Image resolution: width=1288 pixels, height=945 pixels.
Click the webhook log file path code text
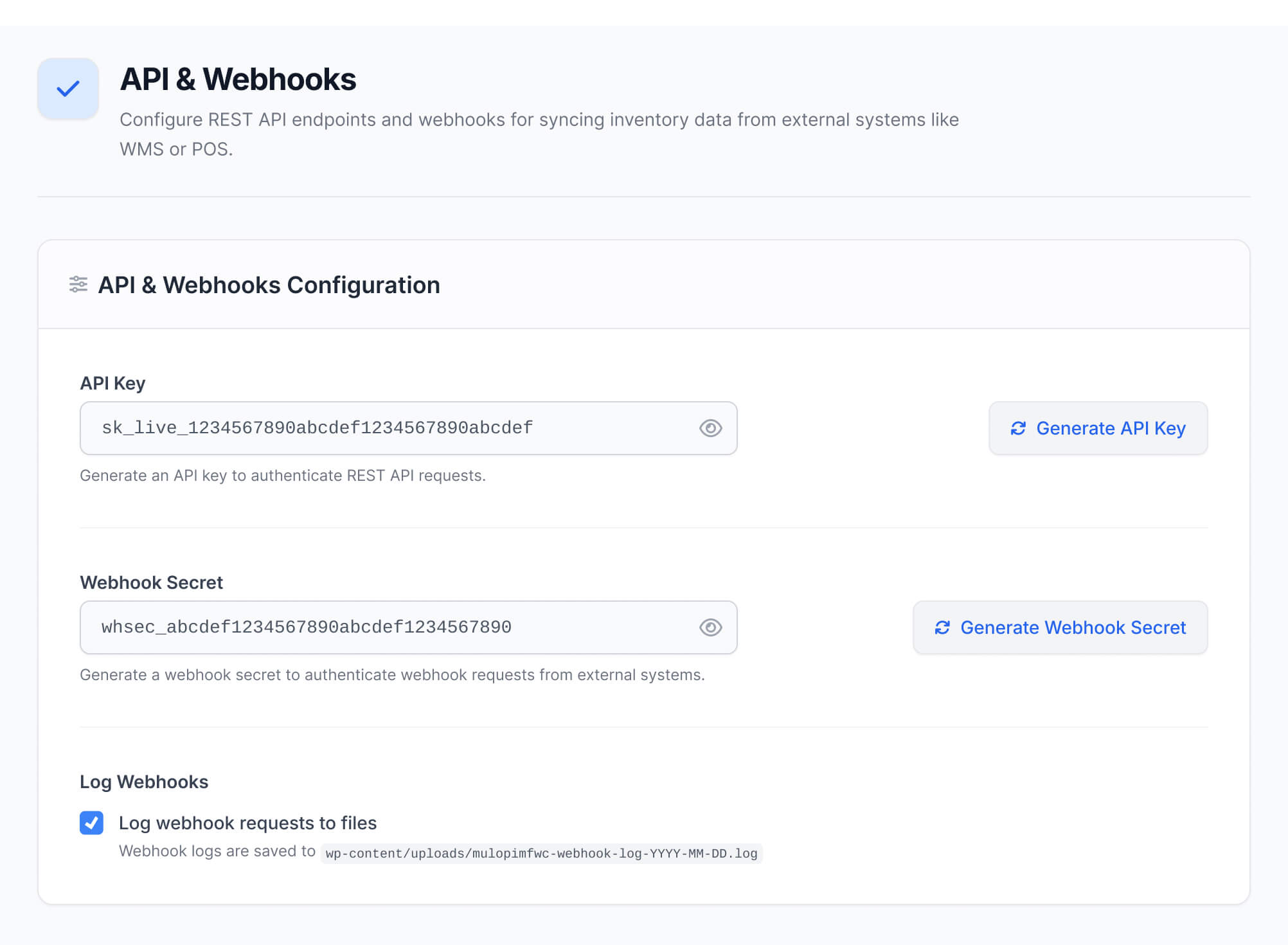(541, 853)
